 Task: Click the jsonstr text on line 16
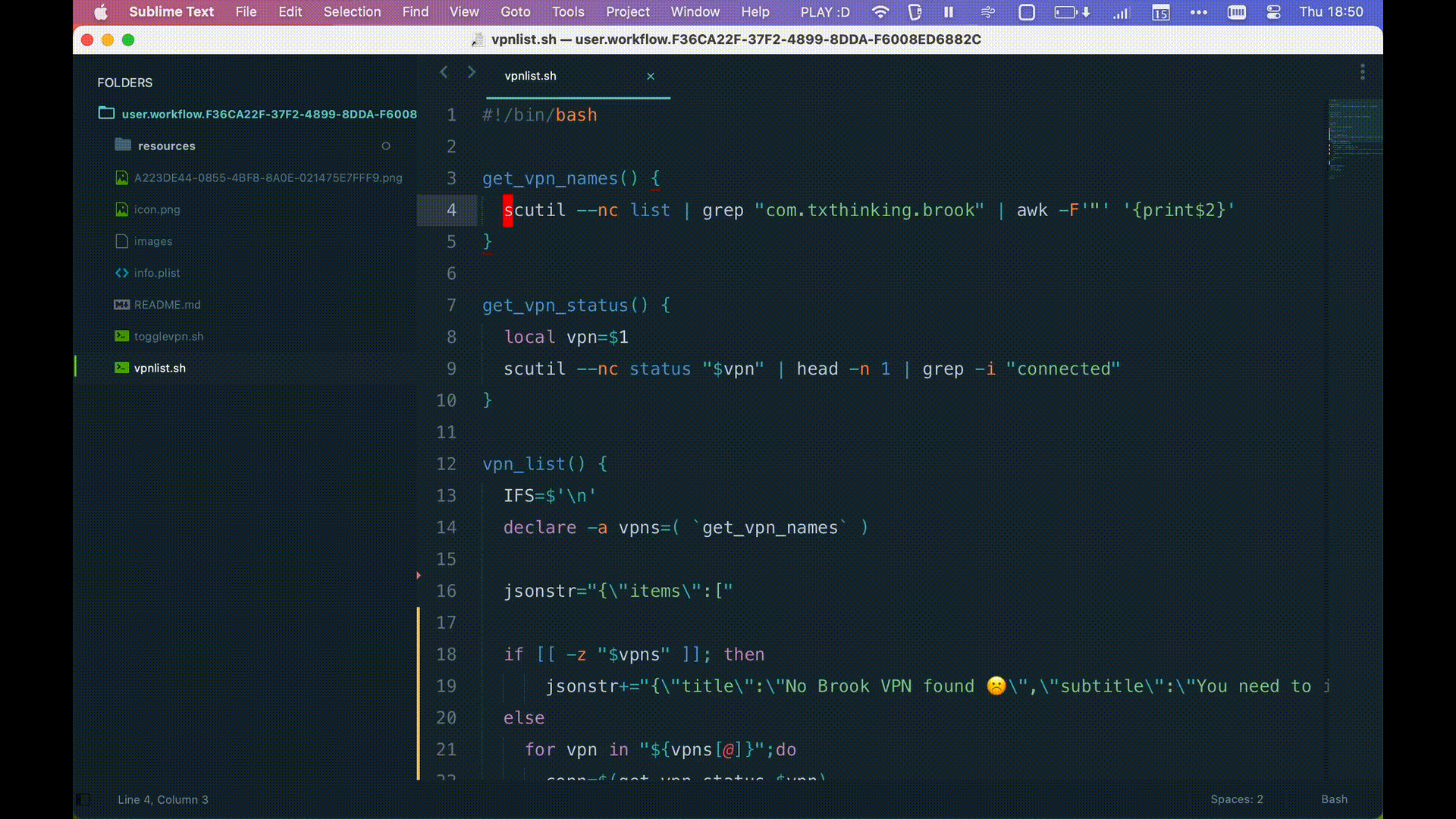point(540,591)
